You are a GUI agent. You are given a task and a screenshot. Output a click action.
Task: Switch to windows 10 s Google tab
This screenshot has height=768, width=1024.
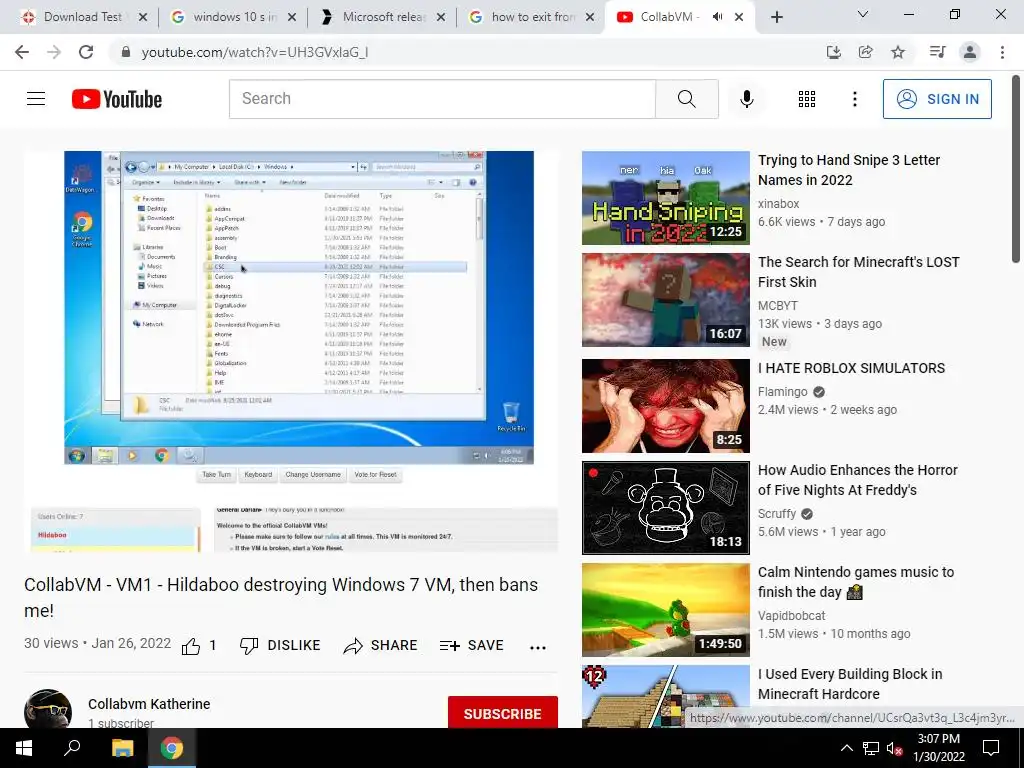click(232, 17)
